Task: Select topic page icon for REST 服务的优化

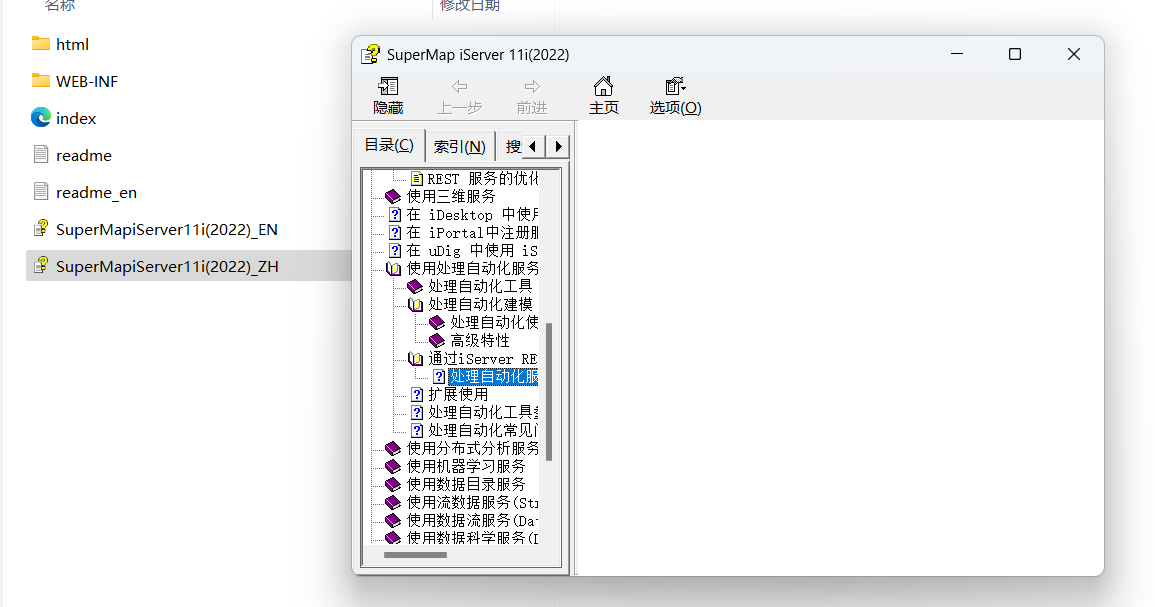Action: coord(417,179)
